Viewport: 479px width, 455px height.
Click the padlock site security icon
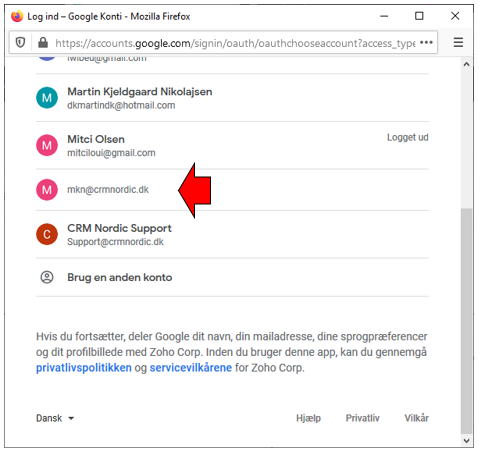43,42
